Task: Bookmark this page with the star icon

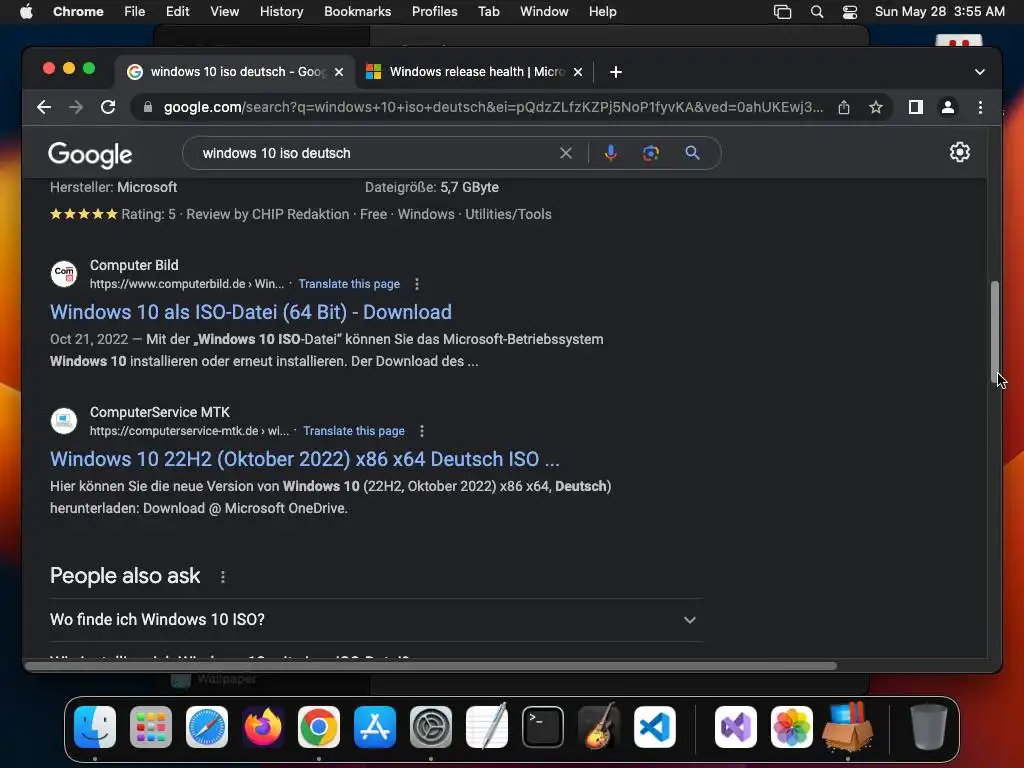Action: click(x=876, y=107)
